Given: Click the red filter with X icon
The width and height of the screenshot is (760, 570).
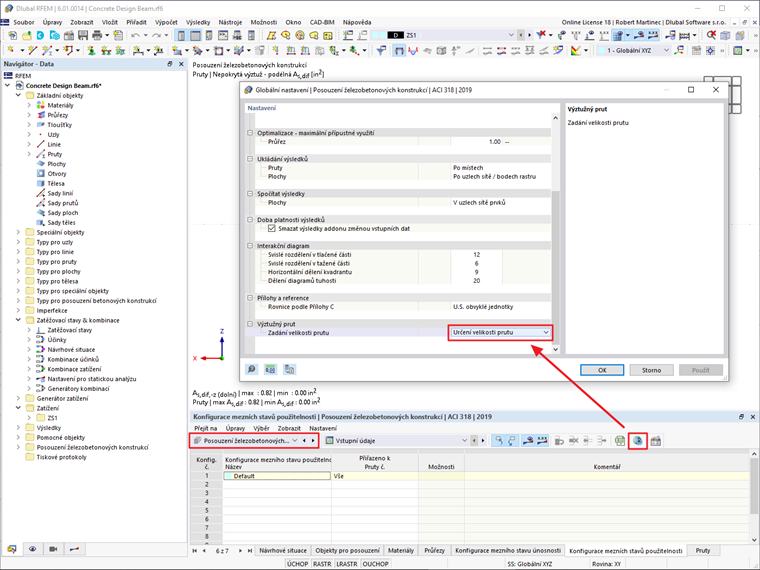Looking at the screenshot, I should click(541, 35).
